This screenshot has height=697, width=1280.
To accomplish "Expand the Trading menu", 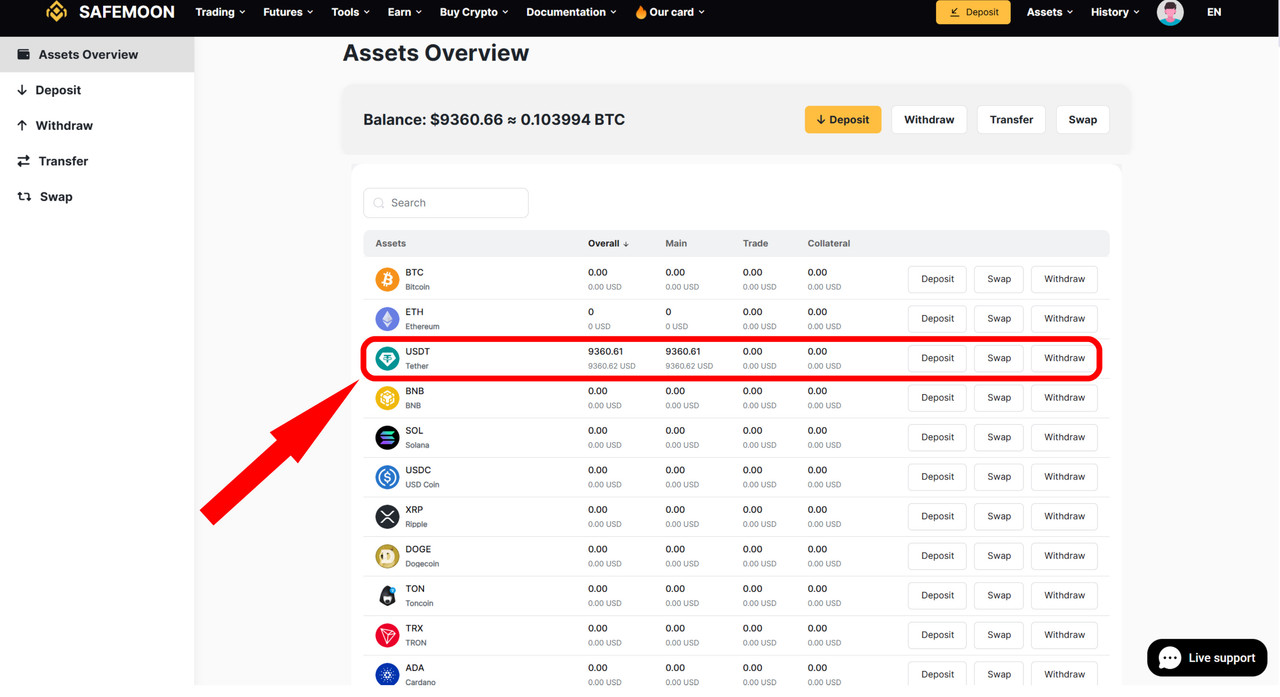I will 220,12.
